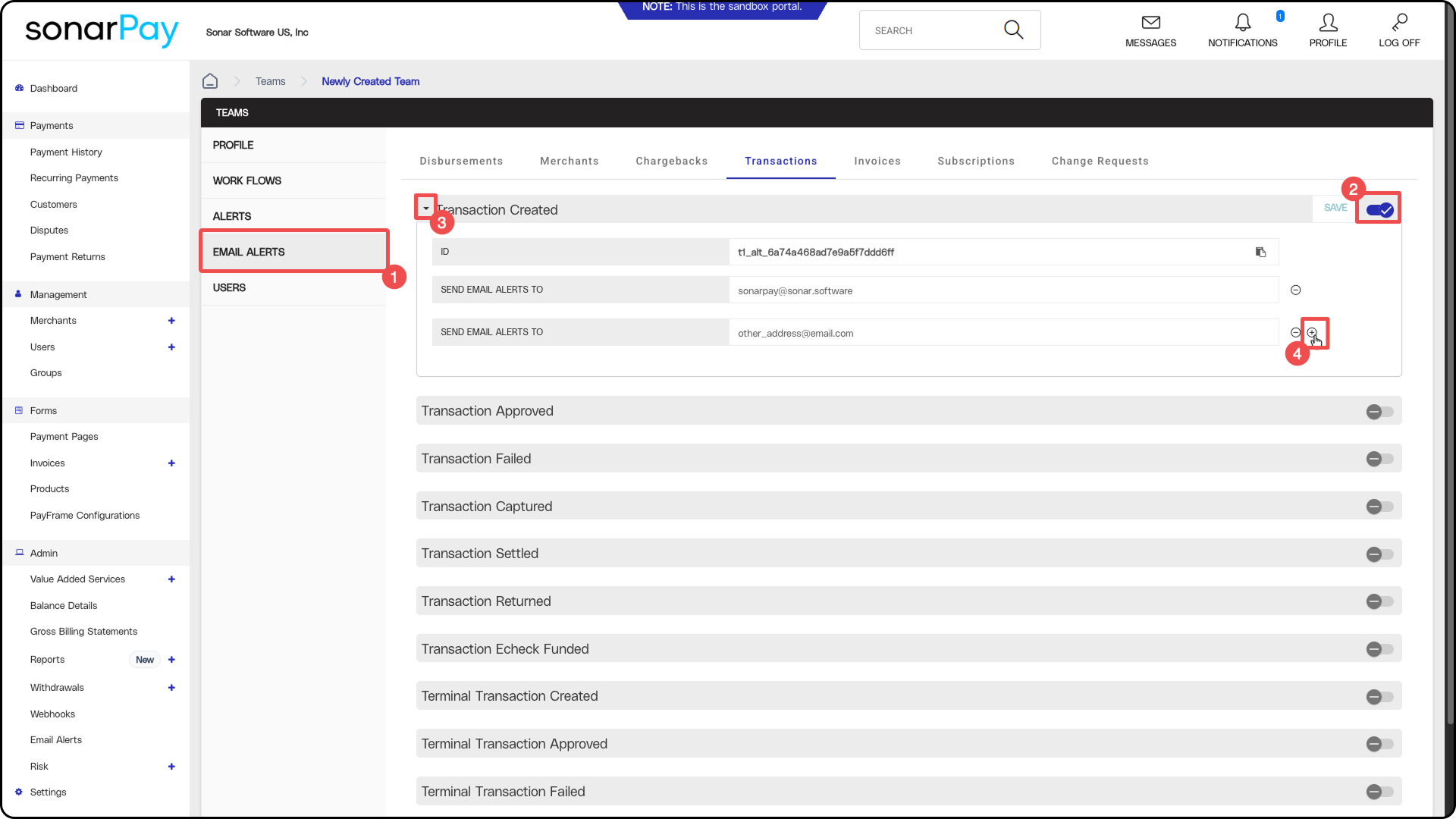Switch to the Invoices tab

click(x=877, y=161)
